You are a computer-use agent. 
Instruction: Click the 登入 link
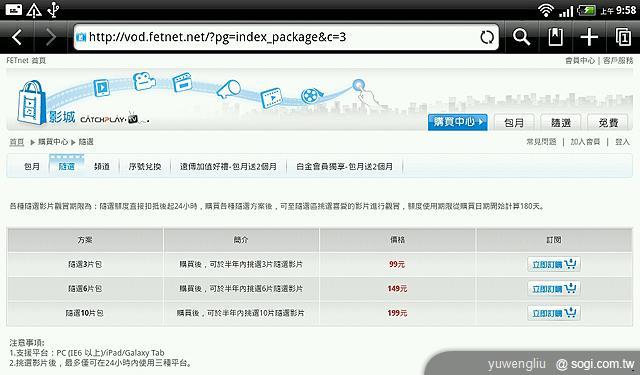click(x=622, y=142)
